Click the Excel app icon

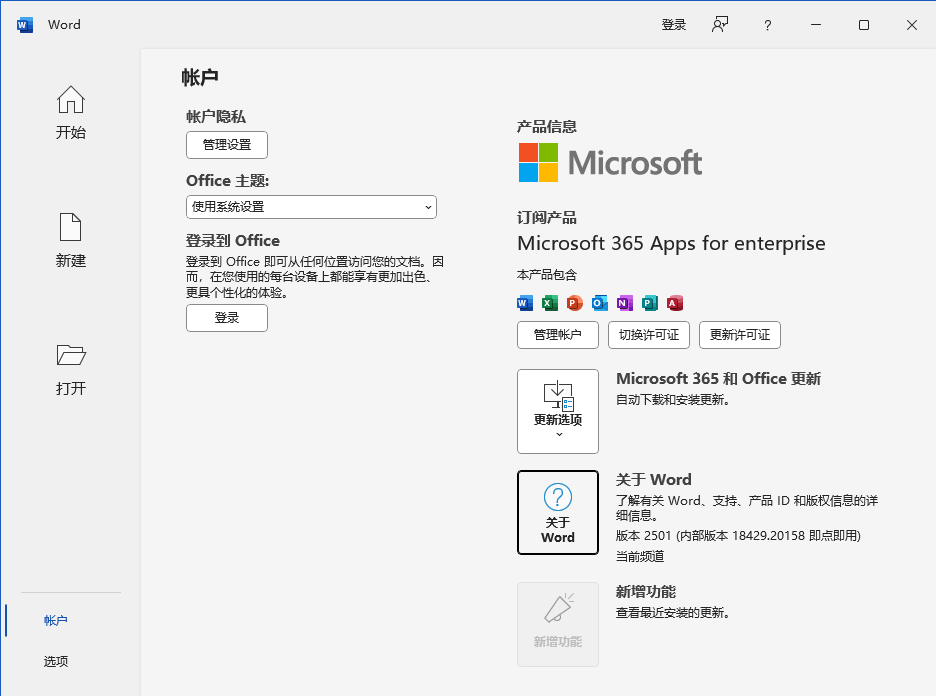click(550, 303)
